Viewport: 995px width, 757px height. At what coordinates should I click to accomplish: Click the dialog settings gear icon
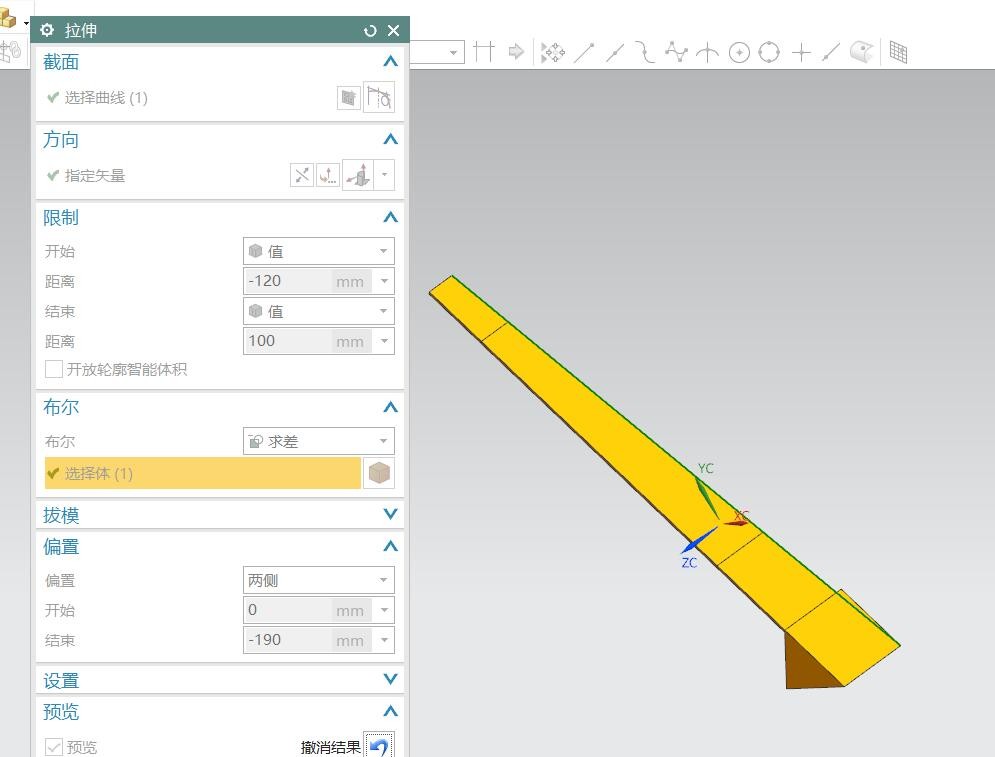click(x=47, y=30)
